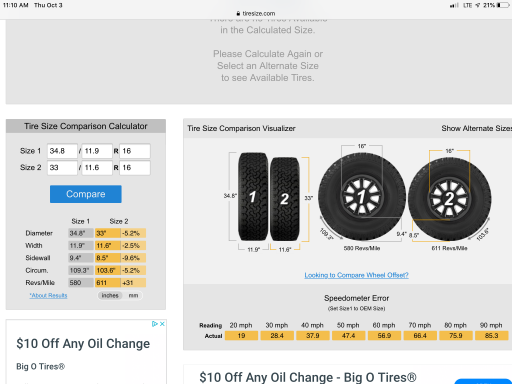Click the tire 1 side wheel image

pos(362,196)
